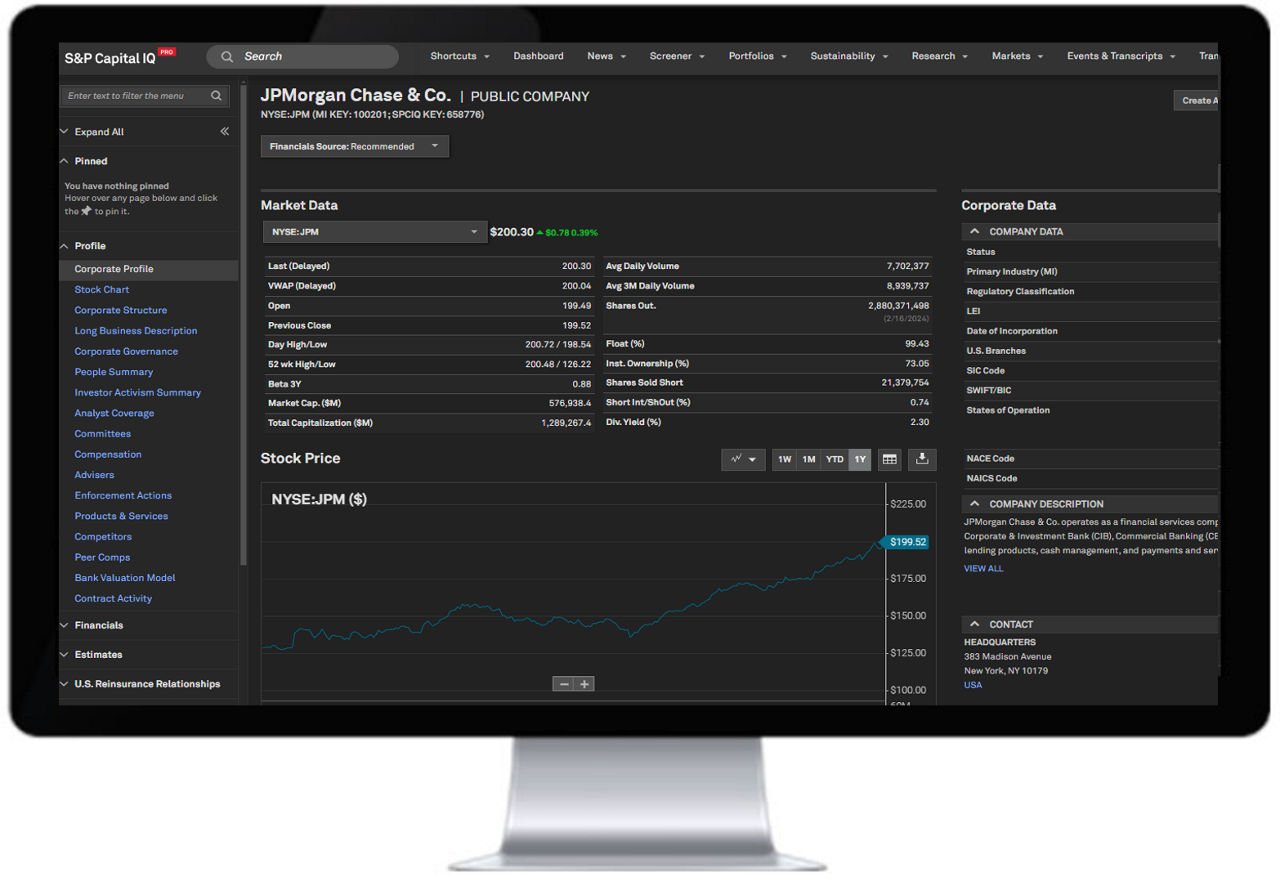Select the YTD chart range
1280x884 pixels.
click(835, 459)
